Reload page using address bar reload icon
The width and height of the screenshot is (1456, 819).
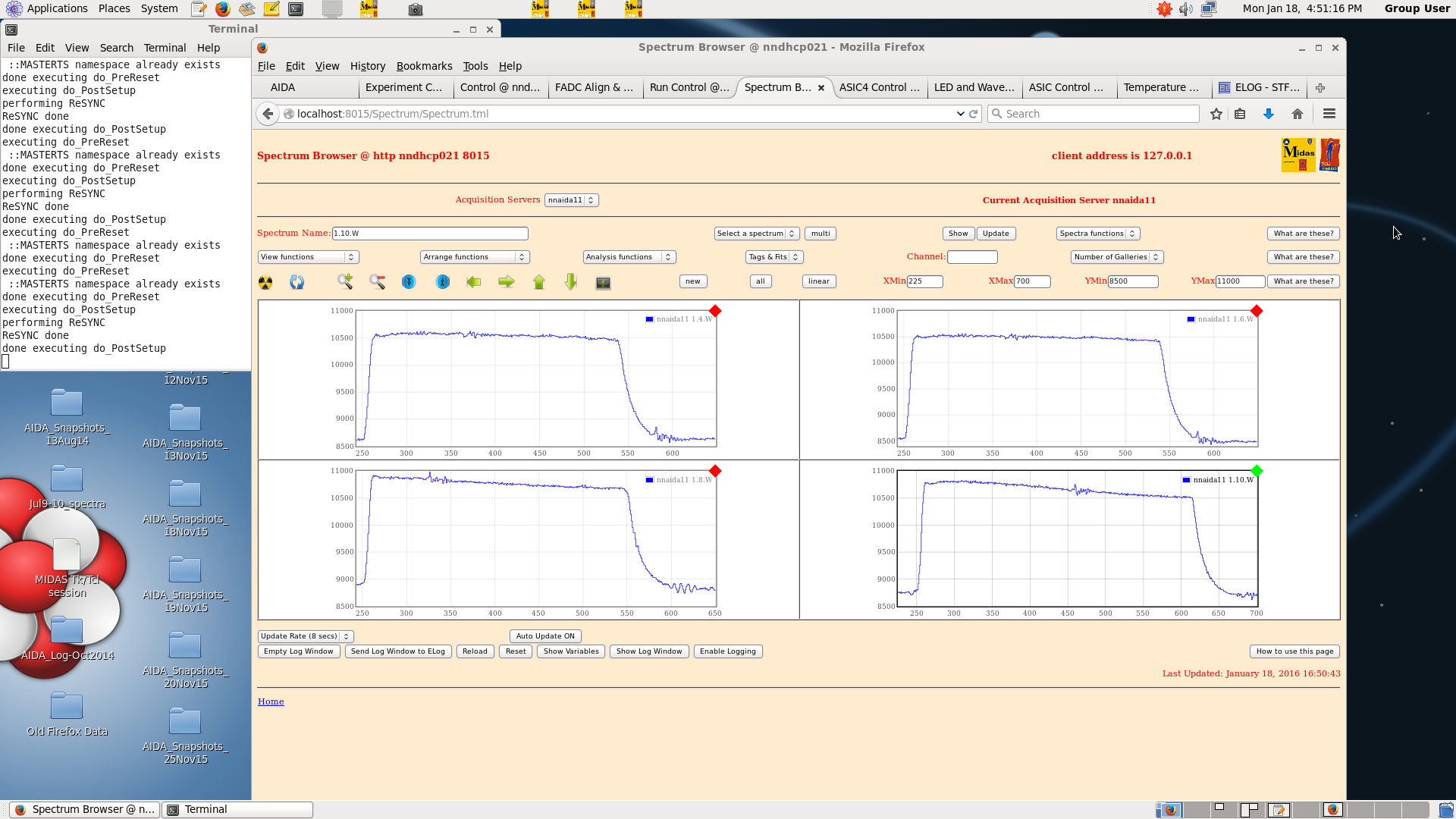tap(974, 114)
